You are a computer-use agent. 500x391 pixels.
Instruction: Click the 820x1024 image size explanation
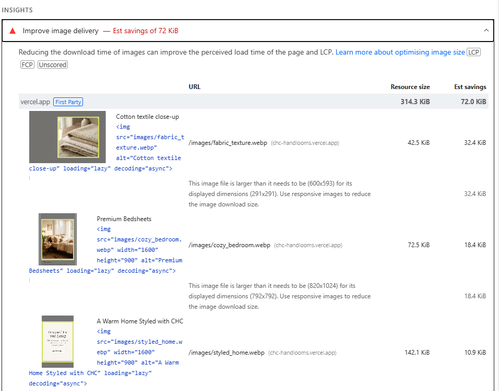(280, 296)
